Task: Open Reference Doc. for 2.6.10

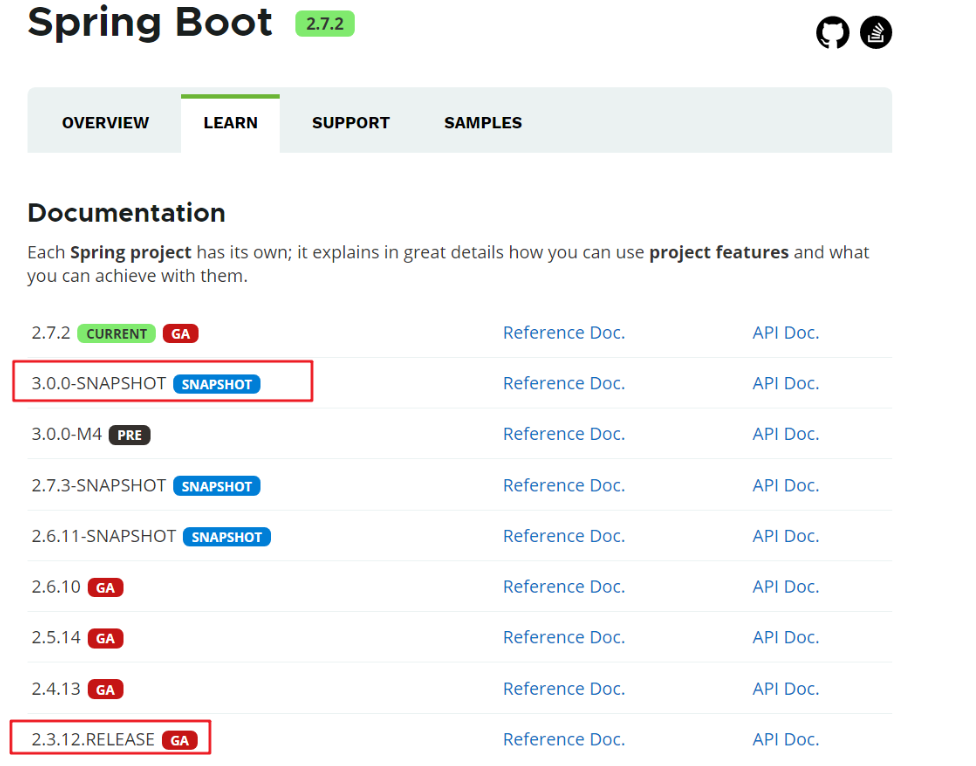Action: coord(564,587)
